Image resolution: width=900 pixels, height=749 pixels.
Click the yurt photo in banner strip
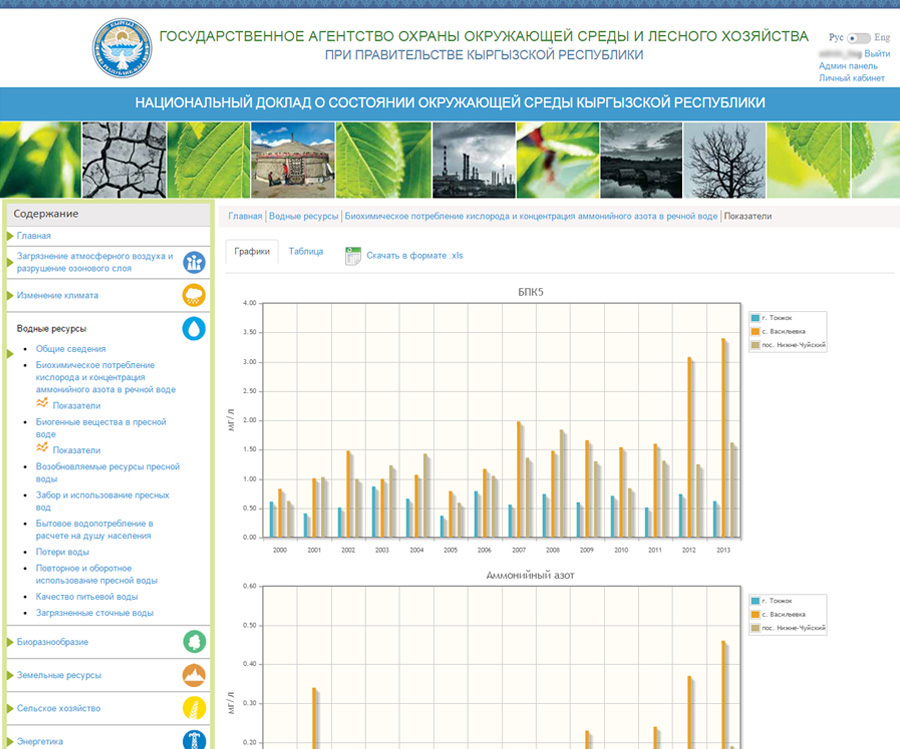pos(293,160)
